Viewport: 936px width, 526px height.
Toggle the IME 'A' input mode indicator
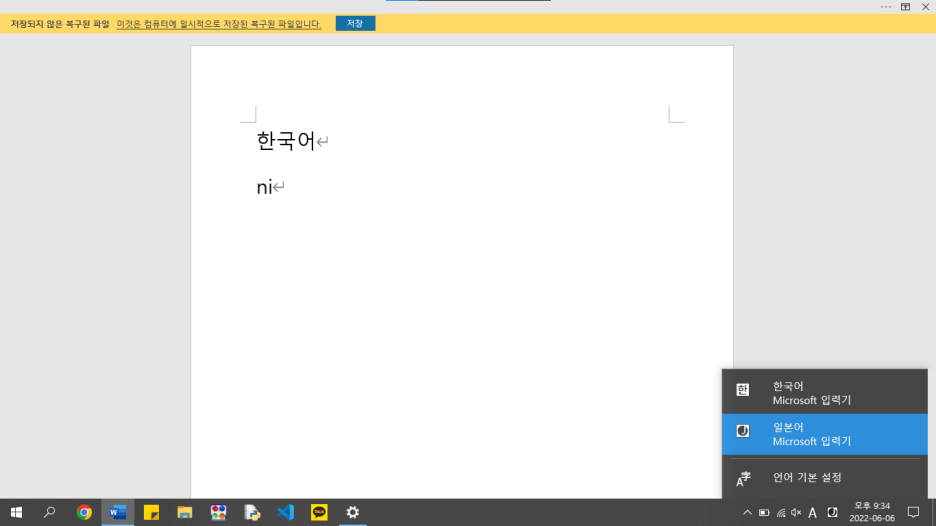pyautogui.click(x=812, y=513)
